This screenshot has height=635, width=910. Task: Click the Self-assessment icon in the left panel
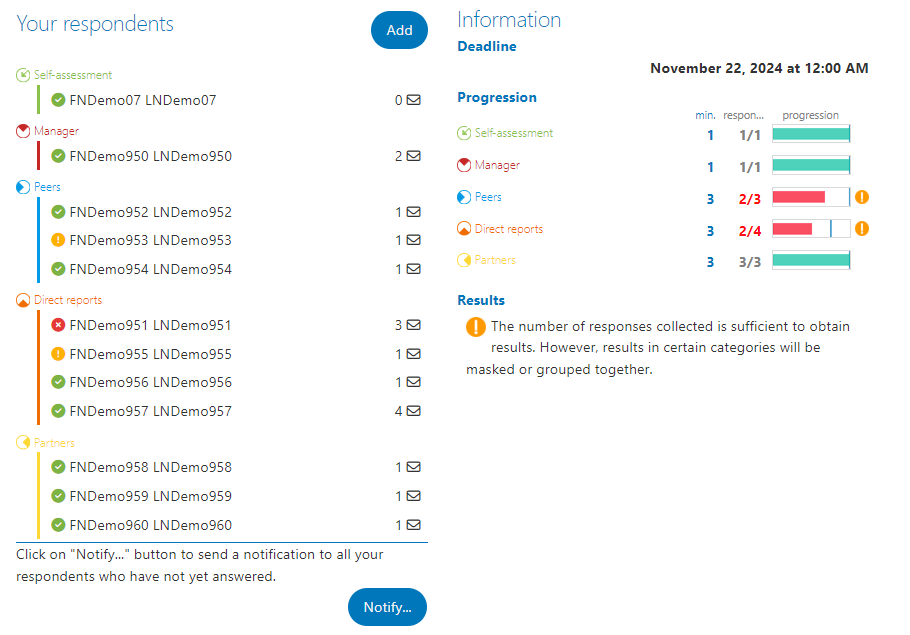21,74
